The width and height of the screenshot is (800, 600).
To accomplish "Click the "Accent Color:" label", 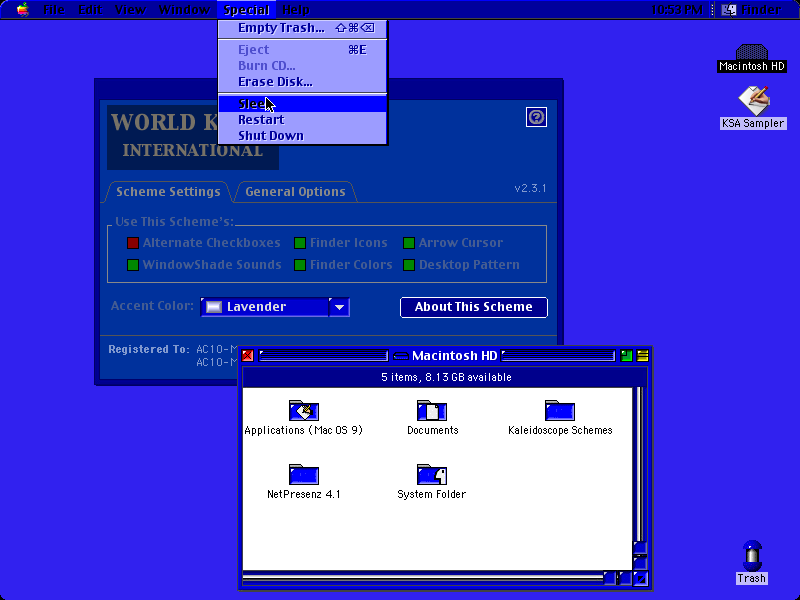I will pyautogui.click(x=152, y=306).
